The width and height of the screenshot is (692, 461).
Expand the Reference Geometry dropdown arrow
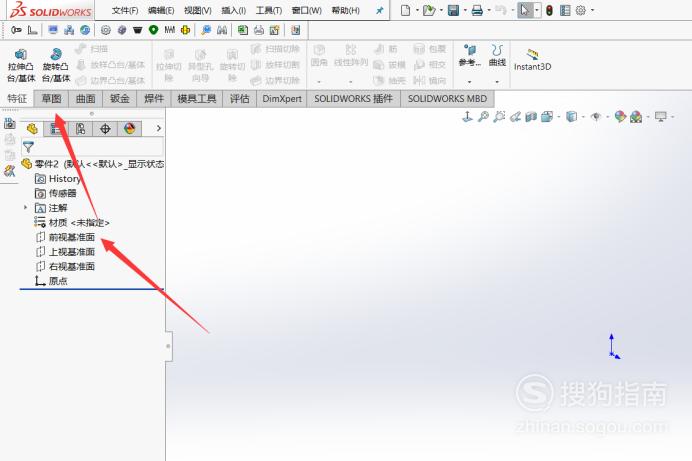[469, 82]
